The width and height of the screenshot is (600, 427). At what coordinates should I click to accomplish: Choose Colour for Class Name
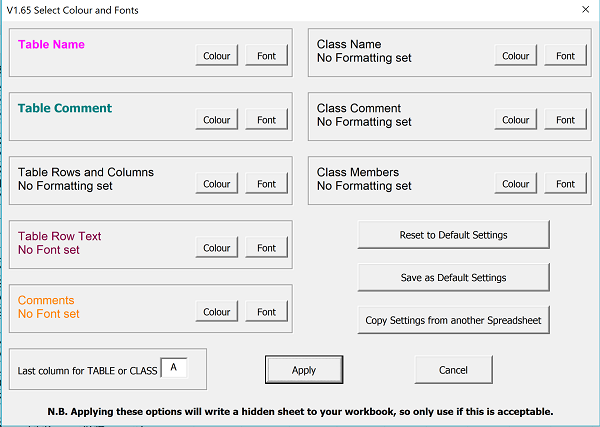coord(516,56)
